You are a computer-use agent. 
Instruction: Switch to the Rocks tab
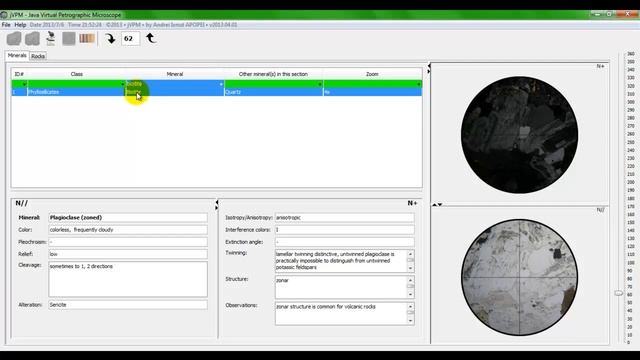click(38, 56)
